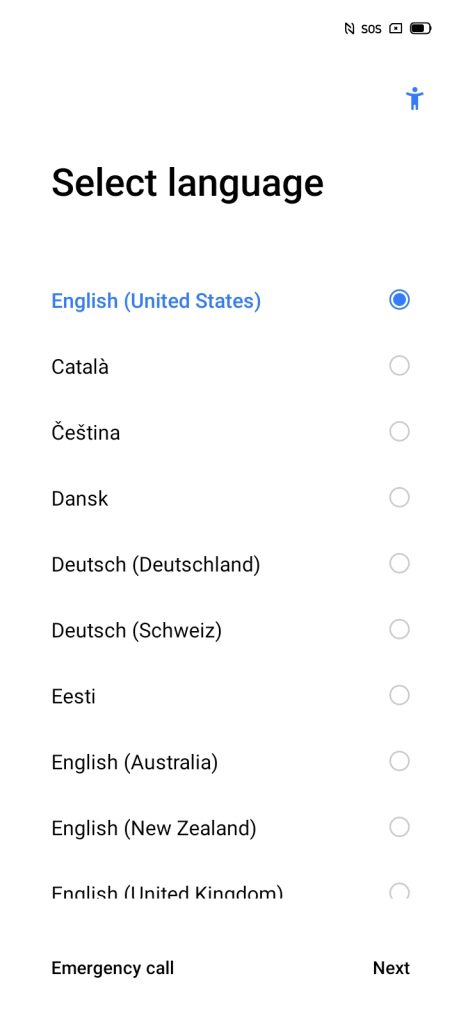Image resolution: width=461 pixels, height=1024 pixels.
Task: Select the Deutsch (Deutschland) radio button
Action: (x=399, y=563)
